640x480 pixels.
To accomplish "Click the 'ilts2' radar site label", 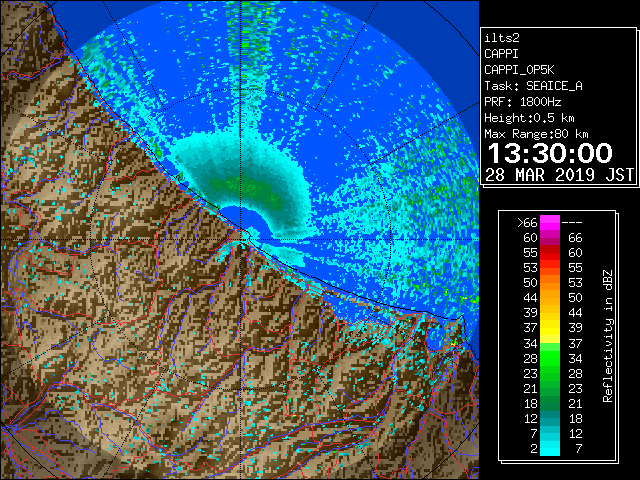I will coord(502,38).
